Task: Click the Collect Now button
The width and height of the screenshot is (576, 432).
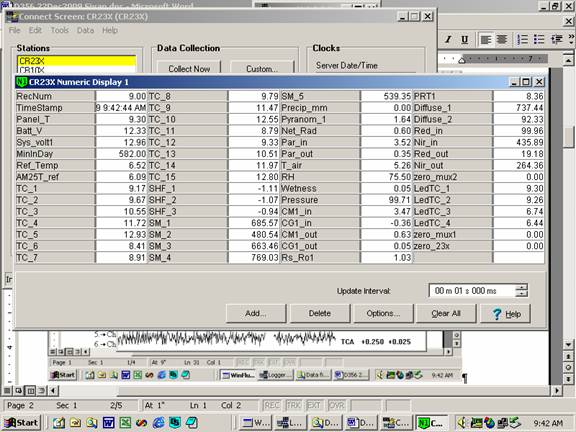Action: coord(189,68)
